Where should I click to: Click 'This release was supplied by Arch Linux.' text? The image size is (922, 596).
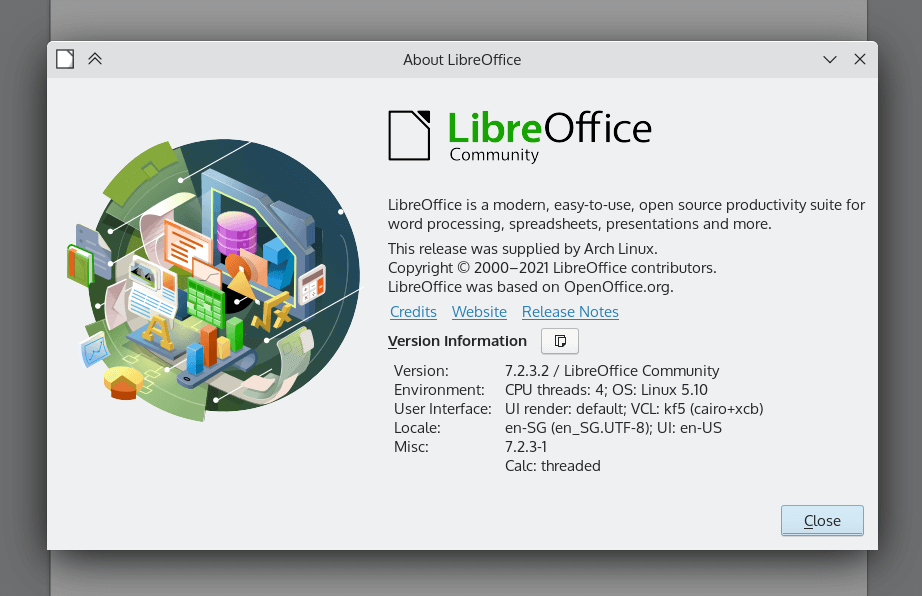tap(523, 249)
